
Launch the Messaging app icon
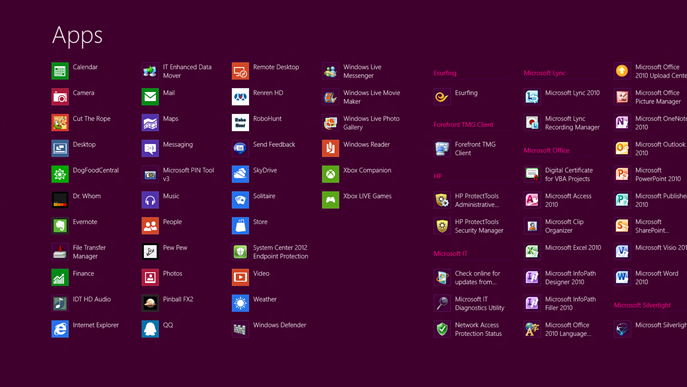150,149
